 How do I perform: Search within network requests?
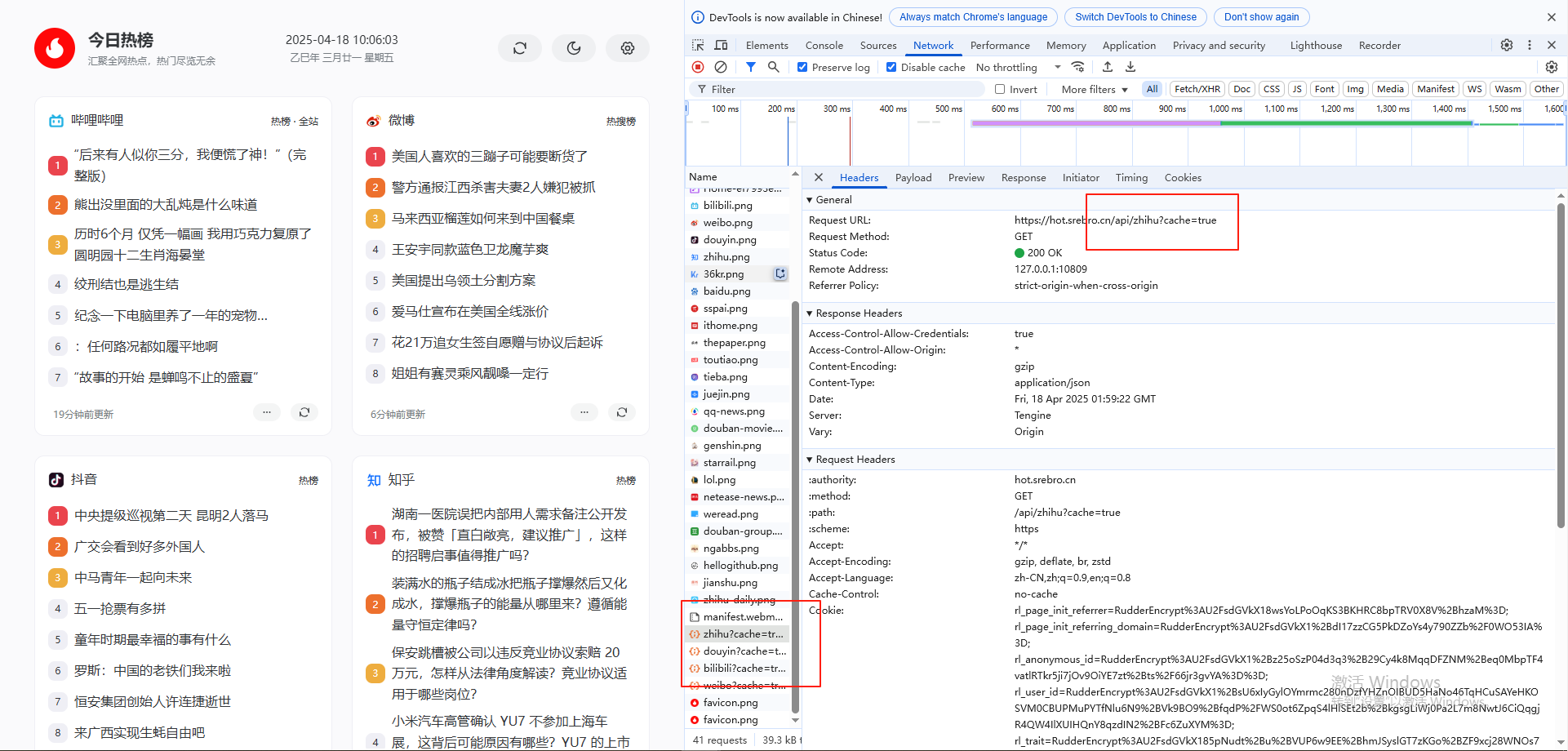click(774, 67)
